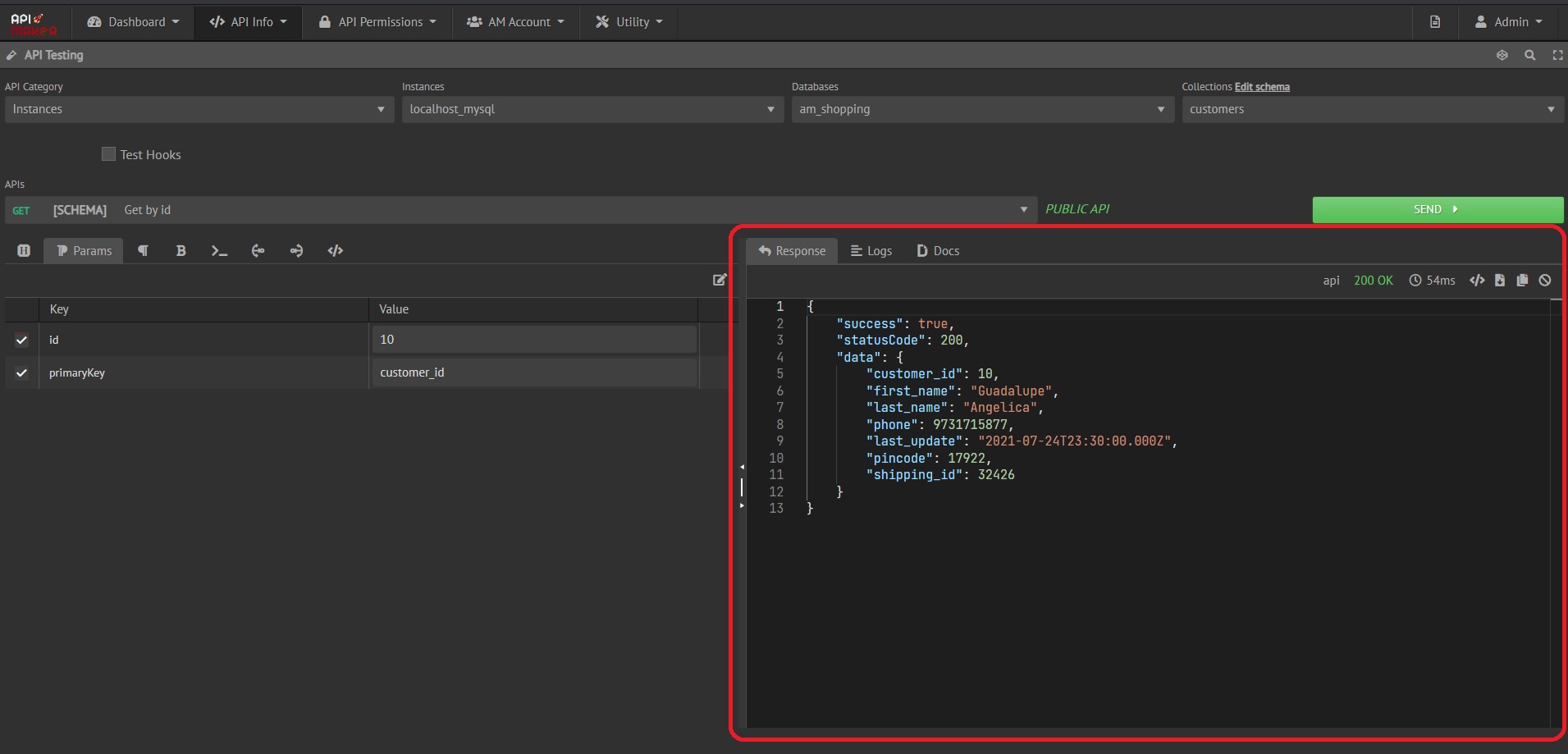Open the bulk edit params icon
Screen dimensions: 1568x754
coord(720,280)
